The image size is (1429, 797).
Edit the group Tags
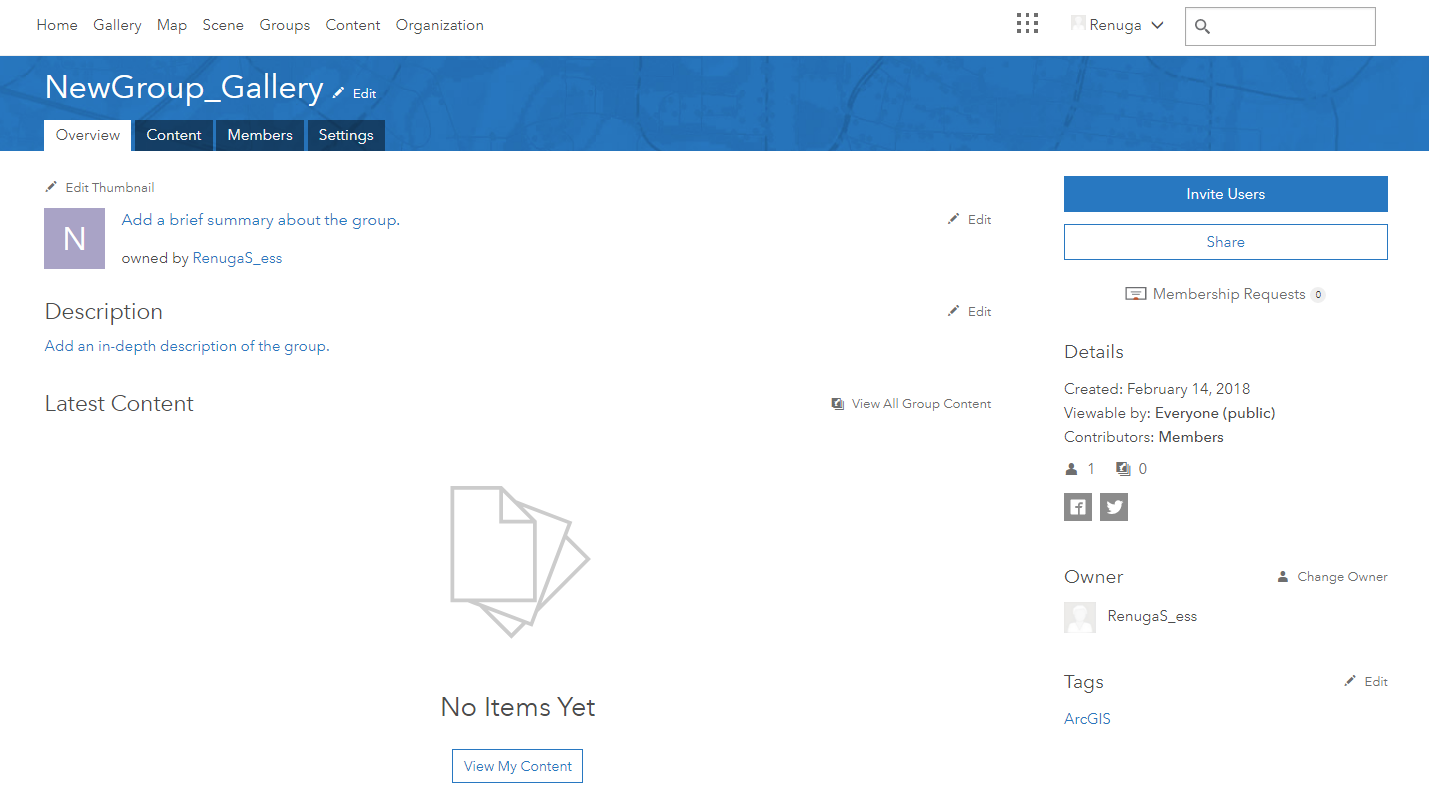tap(1365, 681)
